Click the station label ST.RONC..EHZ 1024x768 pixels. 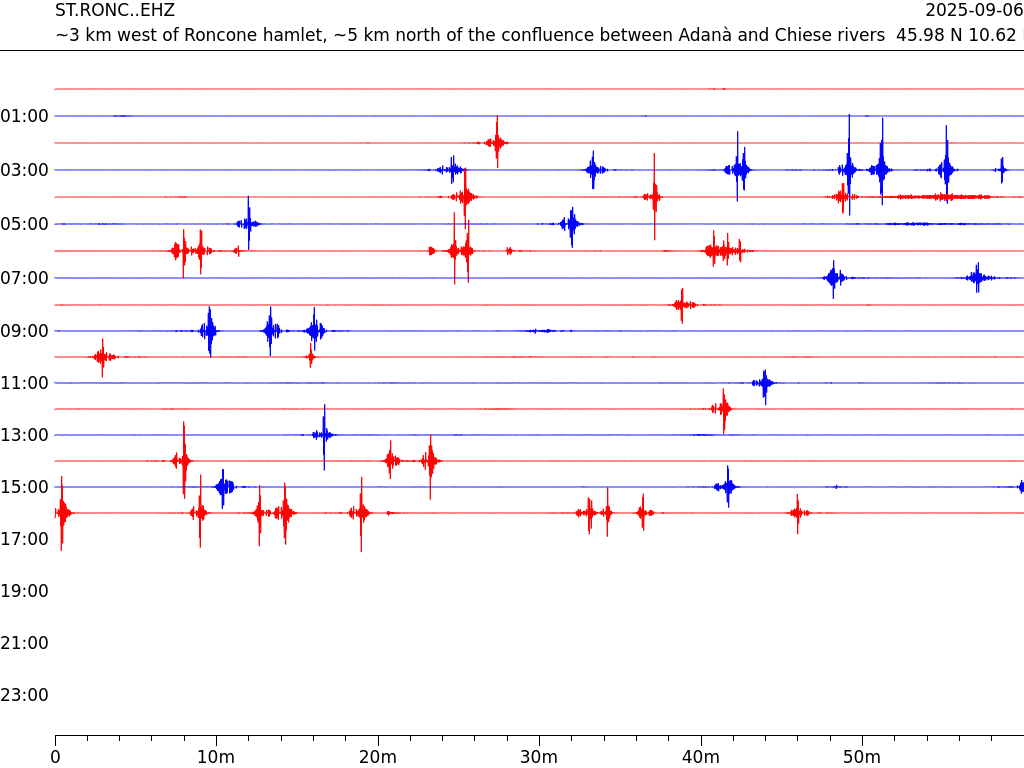point(115,10)
